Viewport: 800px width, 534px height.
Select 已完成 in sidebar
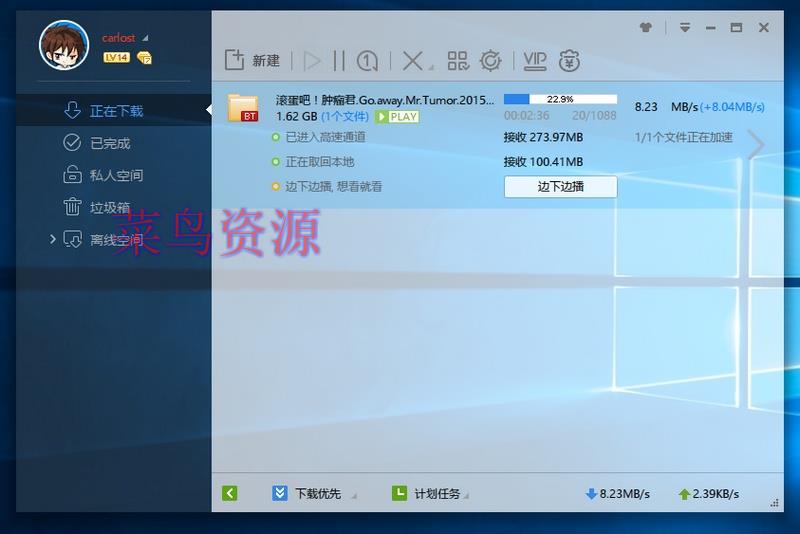click(x=113, y=143)
